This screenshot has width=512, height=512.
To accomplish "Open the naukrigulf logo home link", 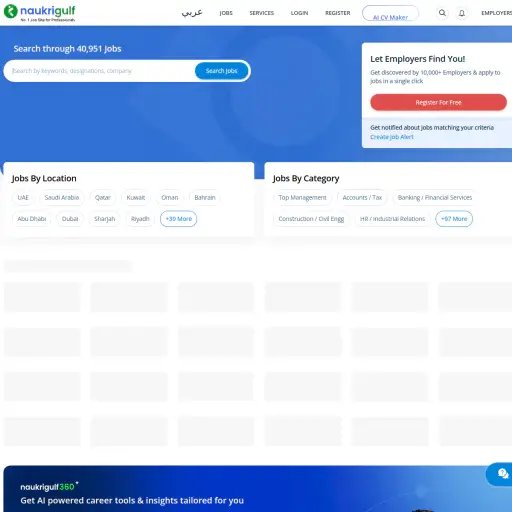I will (x=40, y=13).
